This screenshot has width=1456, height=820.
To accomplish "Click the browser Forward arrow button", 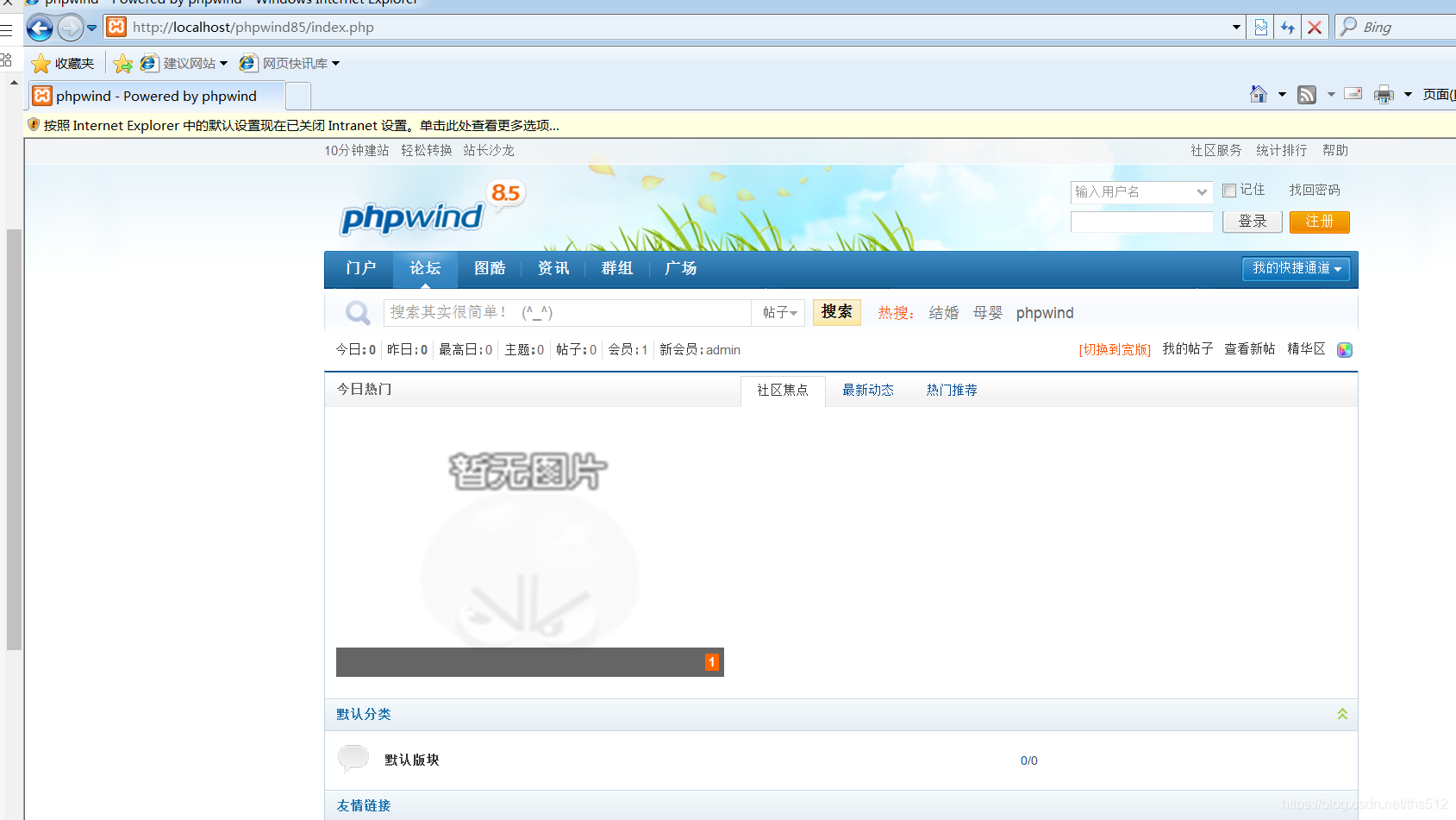I will pyautogui.click(x=71, y=28).
